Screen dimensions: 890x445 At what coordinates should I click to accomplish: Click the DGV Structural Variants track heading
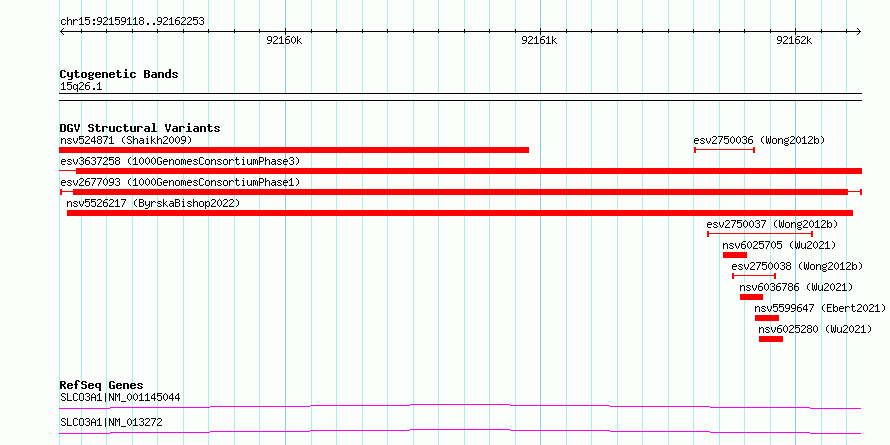click(x=140, y=128)
